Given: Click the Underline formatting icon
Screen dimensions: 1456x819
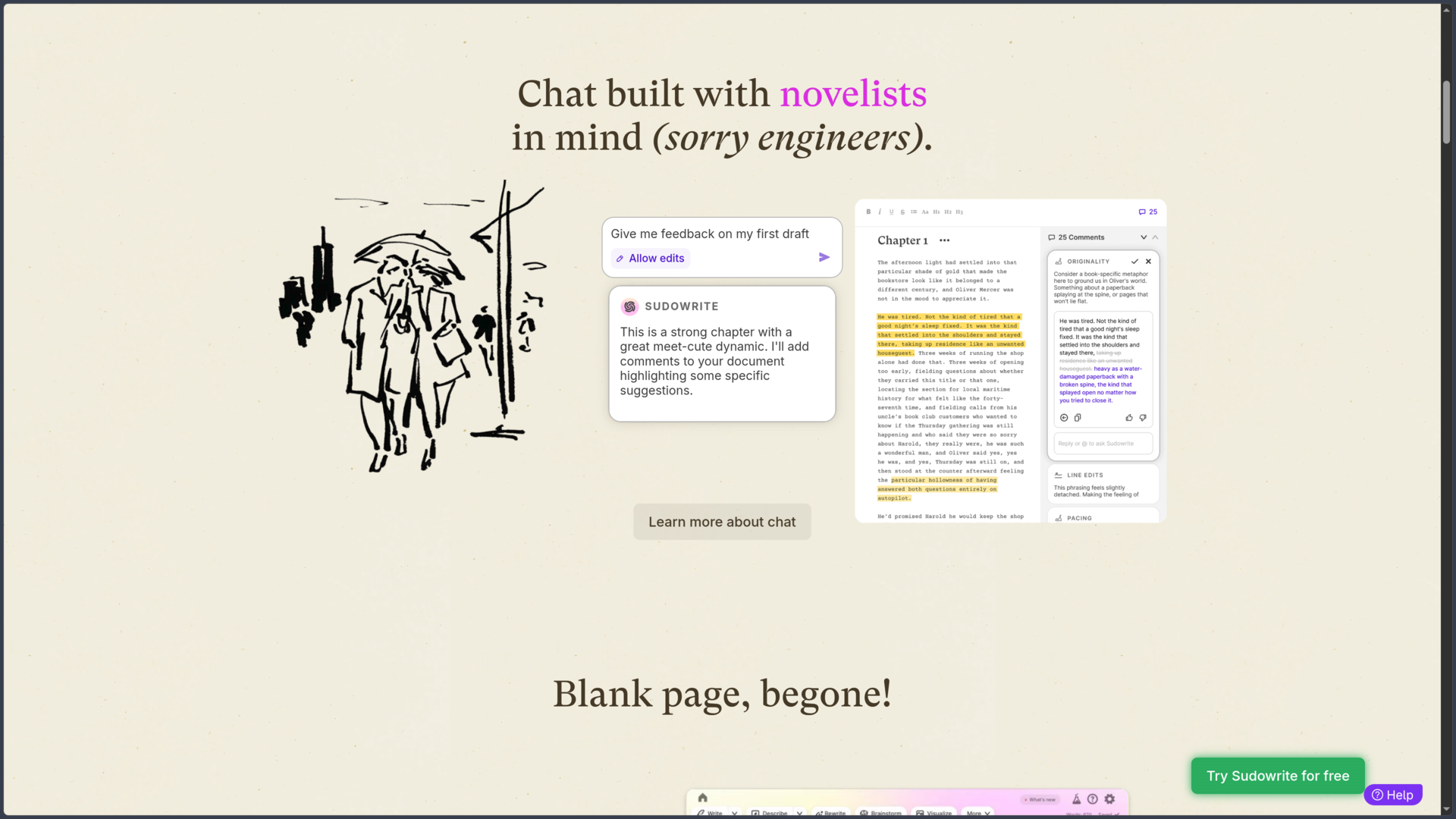Looking at the screenshot, I should point(891,212).
